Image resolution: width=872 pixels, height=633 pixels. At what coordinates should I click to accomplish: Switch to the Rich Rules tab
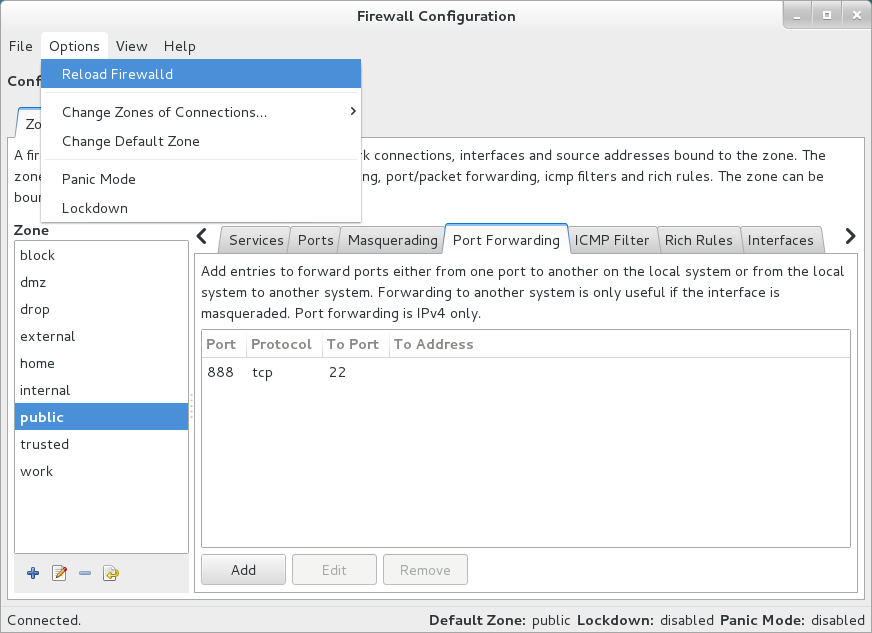click(699, 240)
